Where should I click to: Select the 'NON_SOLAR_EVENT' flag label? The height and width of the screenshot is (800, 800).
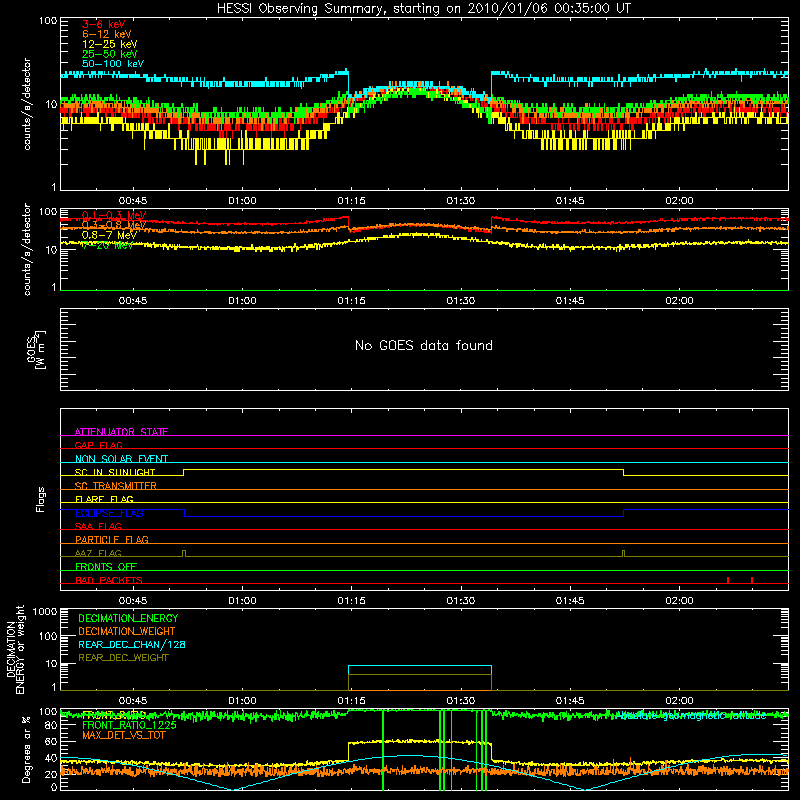point(121,459)
